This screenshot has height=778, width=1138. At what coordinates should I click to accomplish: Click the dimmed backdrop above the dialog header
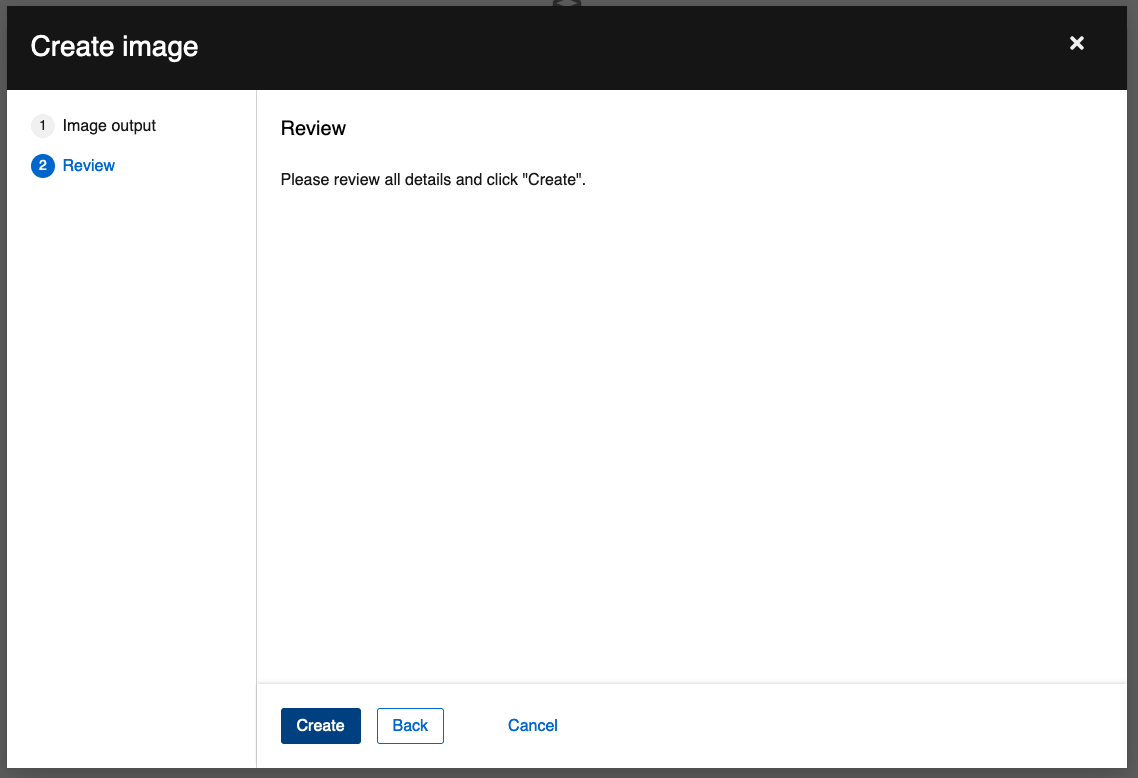300,3
